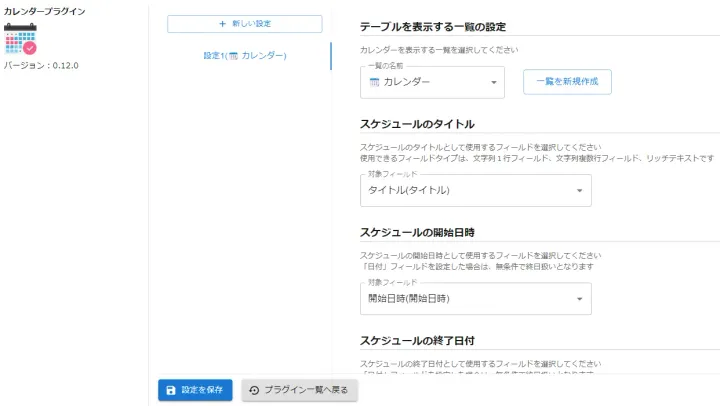Click the スケジュールの終了日付 heading
720x406 pixels.
click(x=417, y=341)
